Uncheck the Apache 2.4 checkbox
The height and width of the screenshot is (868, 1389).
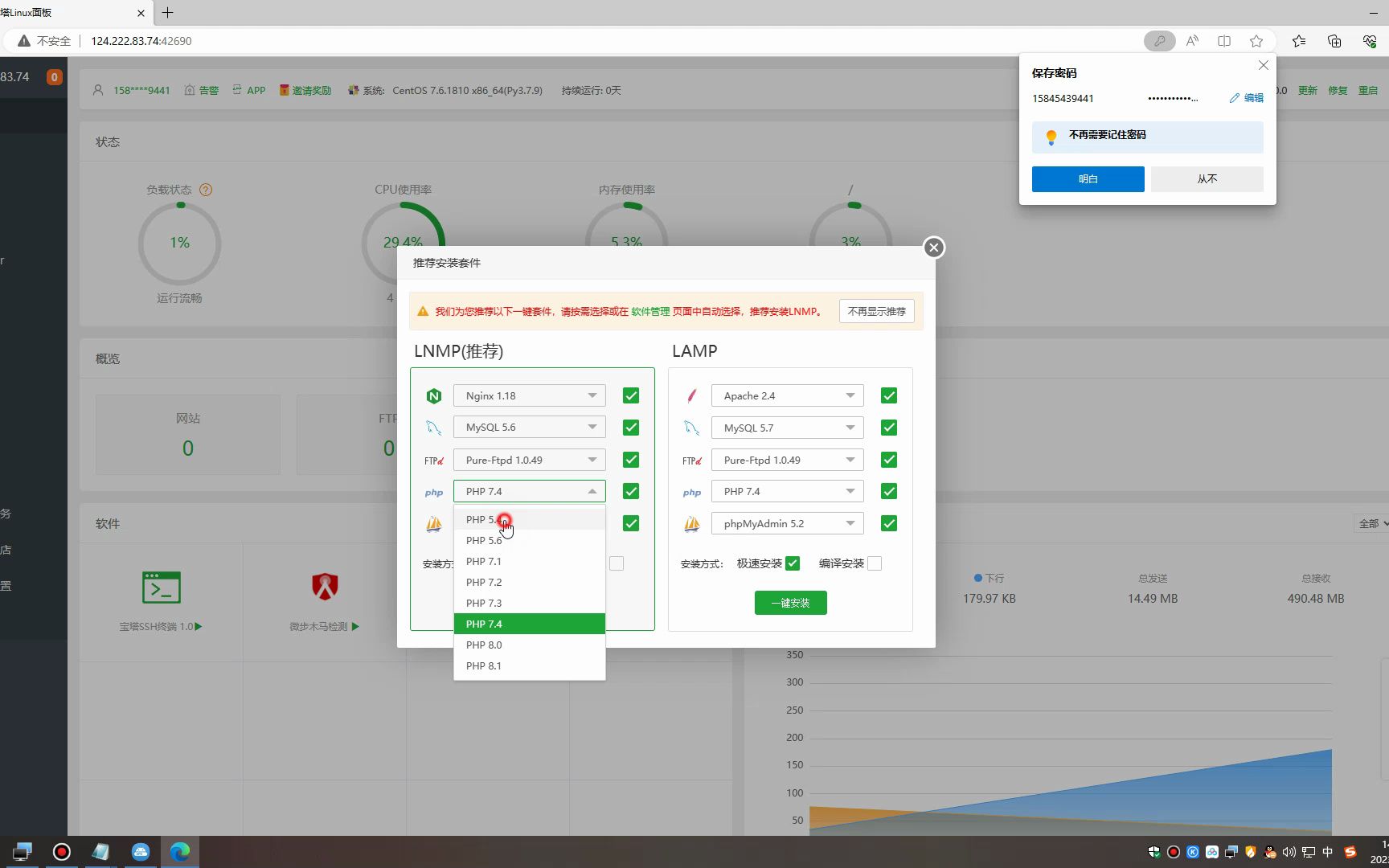[889, 395]
